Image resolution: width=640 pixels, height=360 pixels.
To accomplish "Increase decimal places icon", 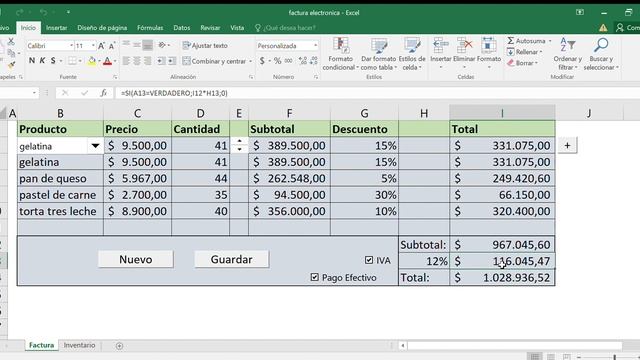I will [302, 61].
